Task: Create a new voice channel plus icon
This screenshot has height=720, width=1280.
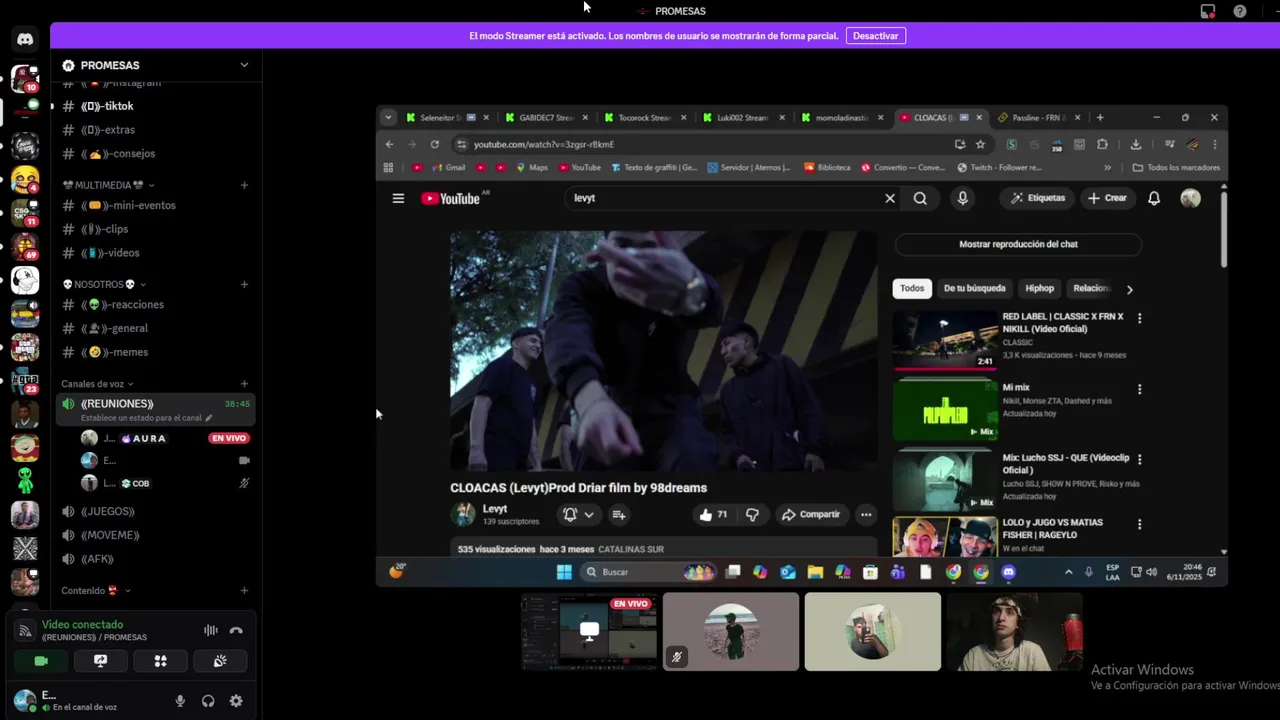Action: pyautogui.click(x=244, y=384)
